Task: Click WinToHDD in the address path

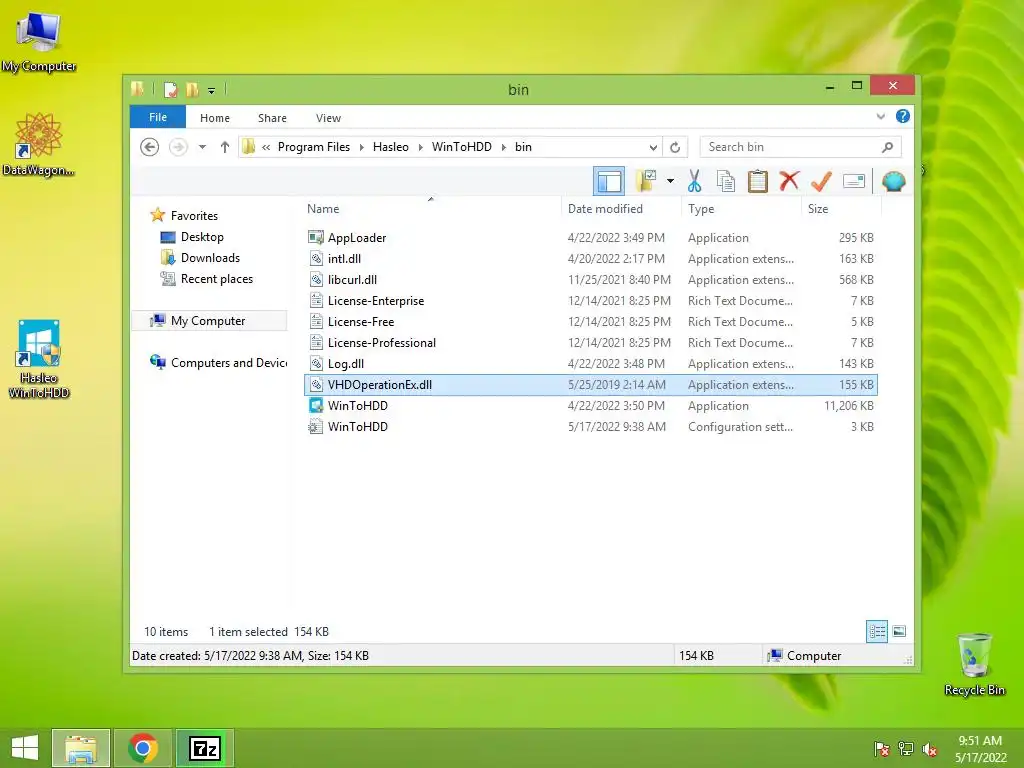Action: [x=461, y=147]
